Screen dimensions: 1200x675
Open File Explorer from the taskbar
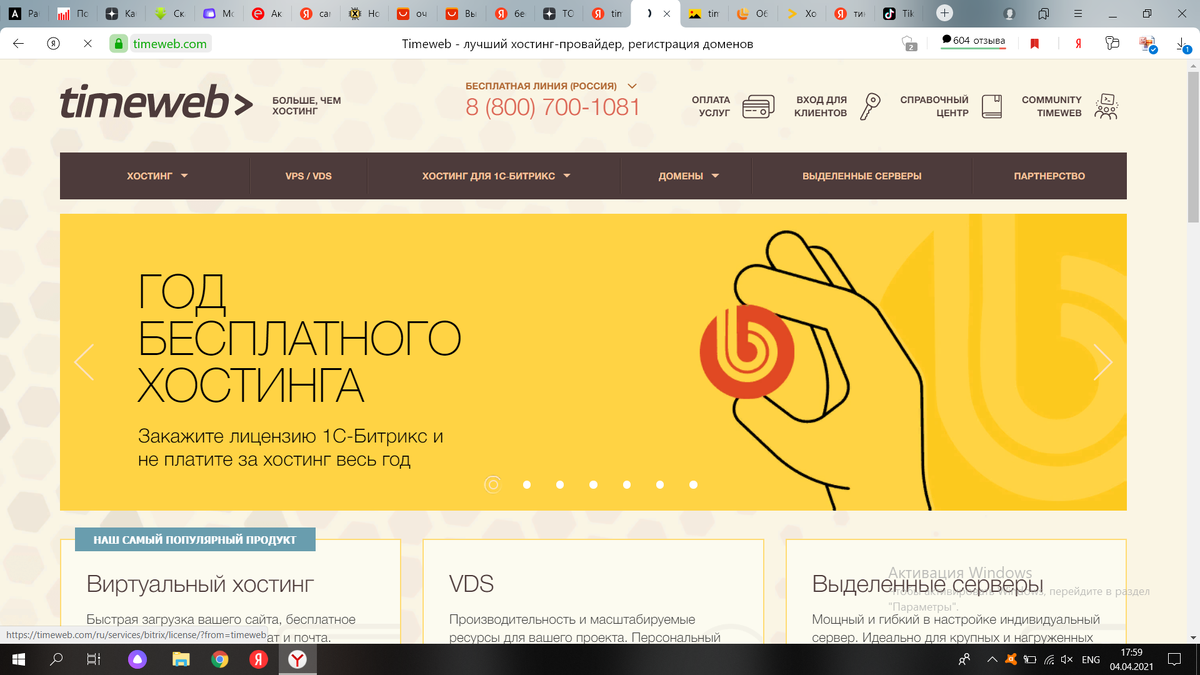point(180,659)
